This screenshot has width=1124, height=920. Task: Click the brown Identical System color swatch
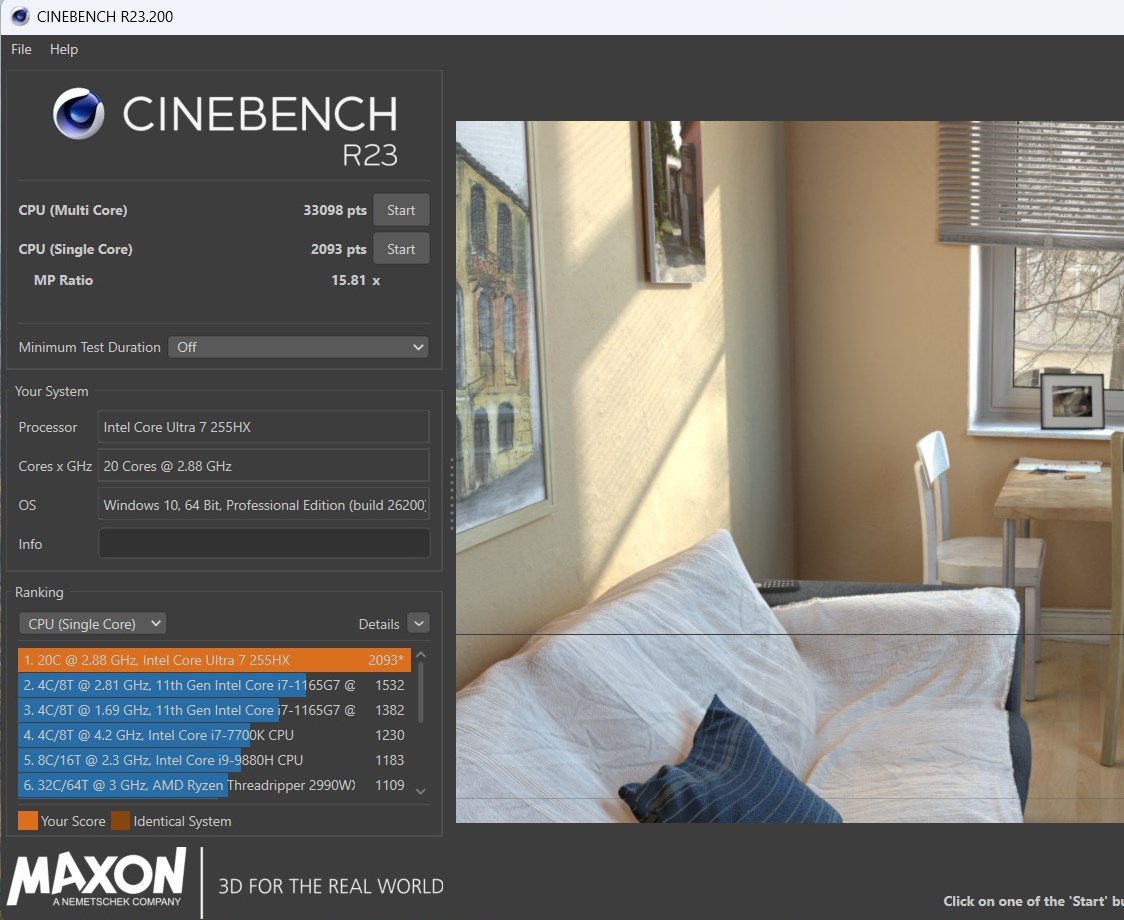(120, 821)
